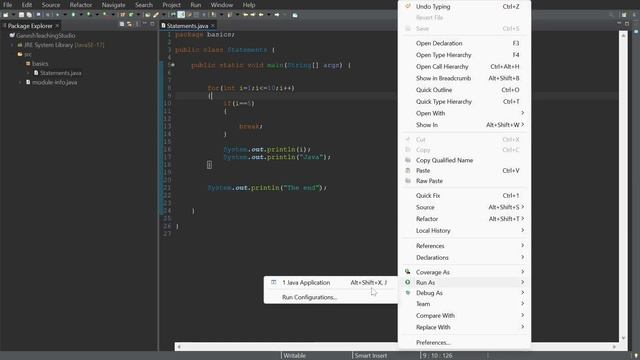The height and width of the screenshot is (360, 640).
Task: Click the Statements.java editor tab
Action: coord(187,26)
